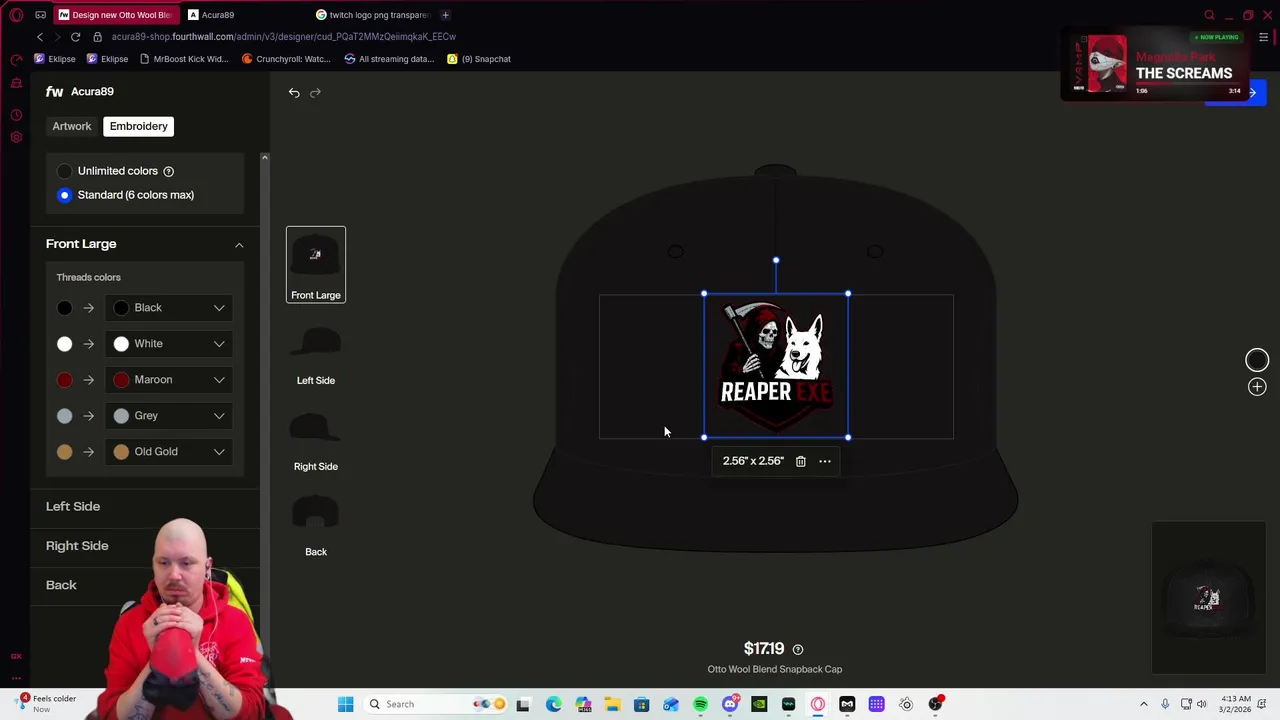Click the source black color swatch
Image resolution: width=1280 pixels, height=720 pixels.
point(65,308)
